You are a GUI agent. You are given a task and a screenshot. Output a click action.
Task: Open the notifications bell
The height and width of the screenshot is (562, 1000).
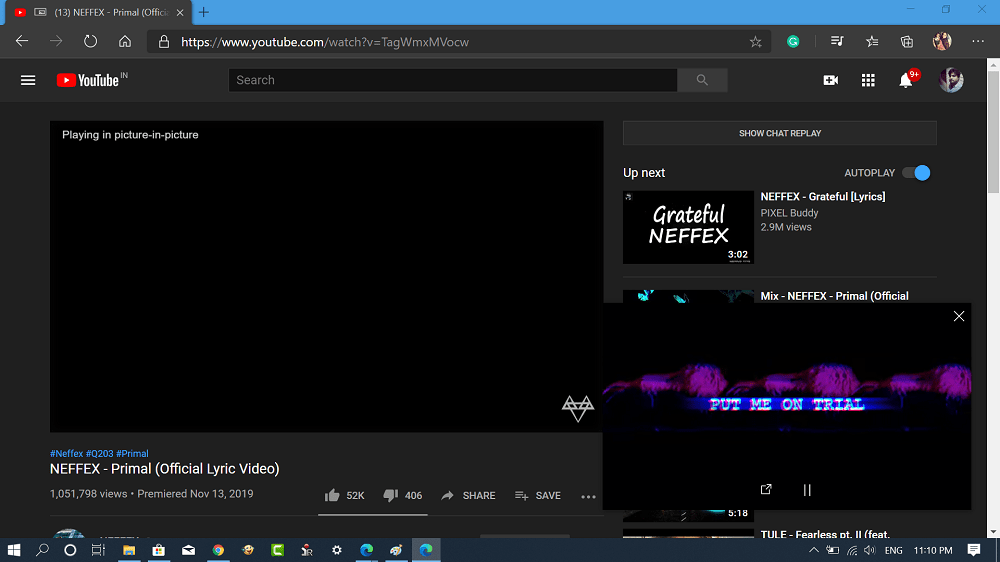[906, 80]
